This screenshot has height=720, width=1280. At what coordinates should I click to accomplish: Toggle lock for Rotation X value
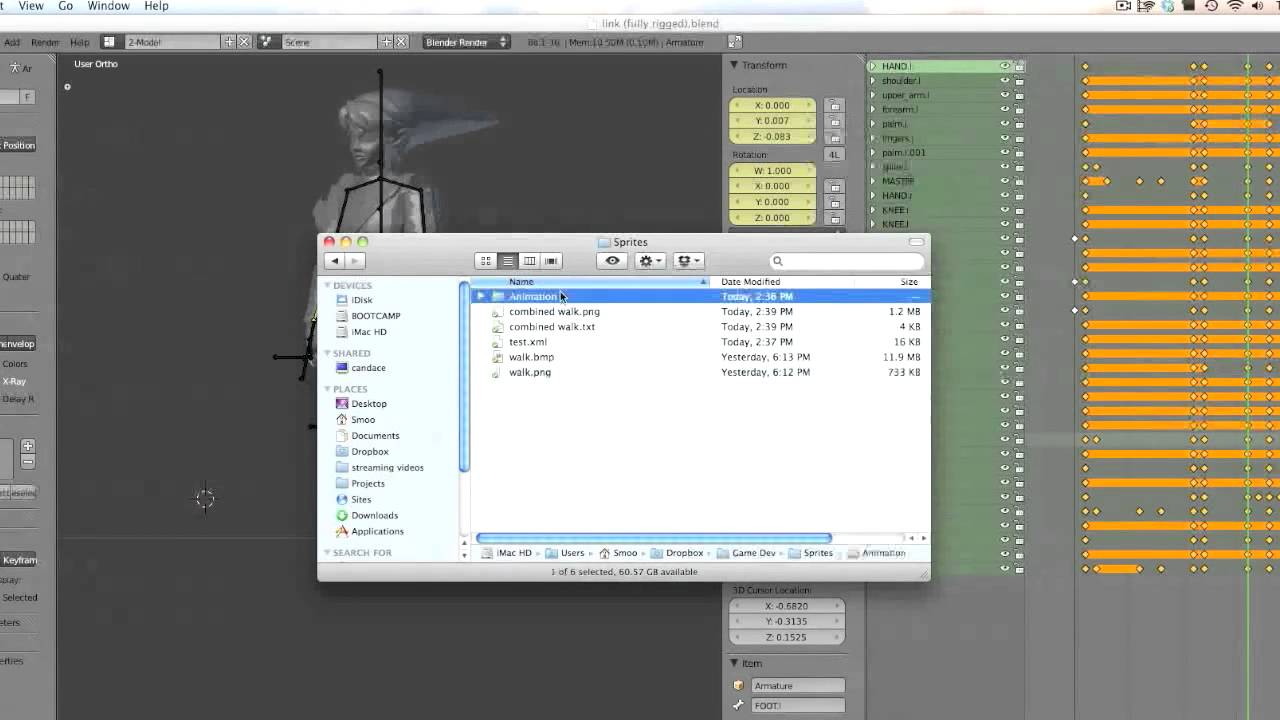tap(835, 186)
